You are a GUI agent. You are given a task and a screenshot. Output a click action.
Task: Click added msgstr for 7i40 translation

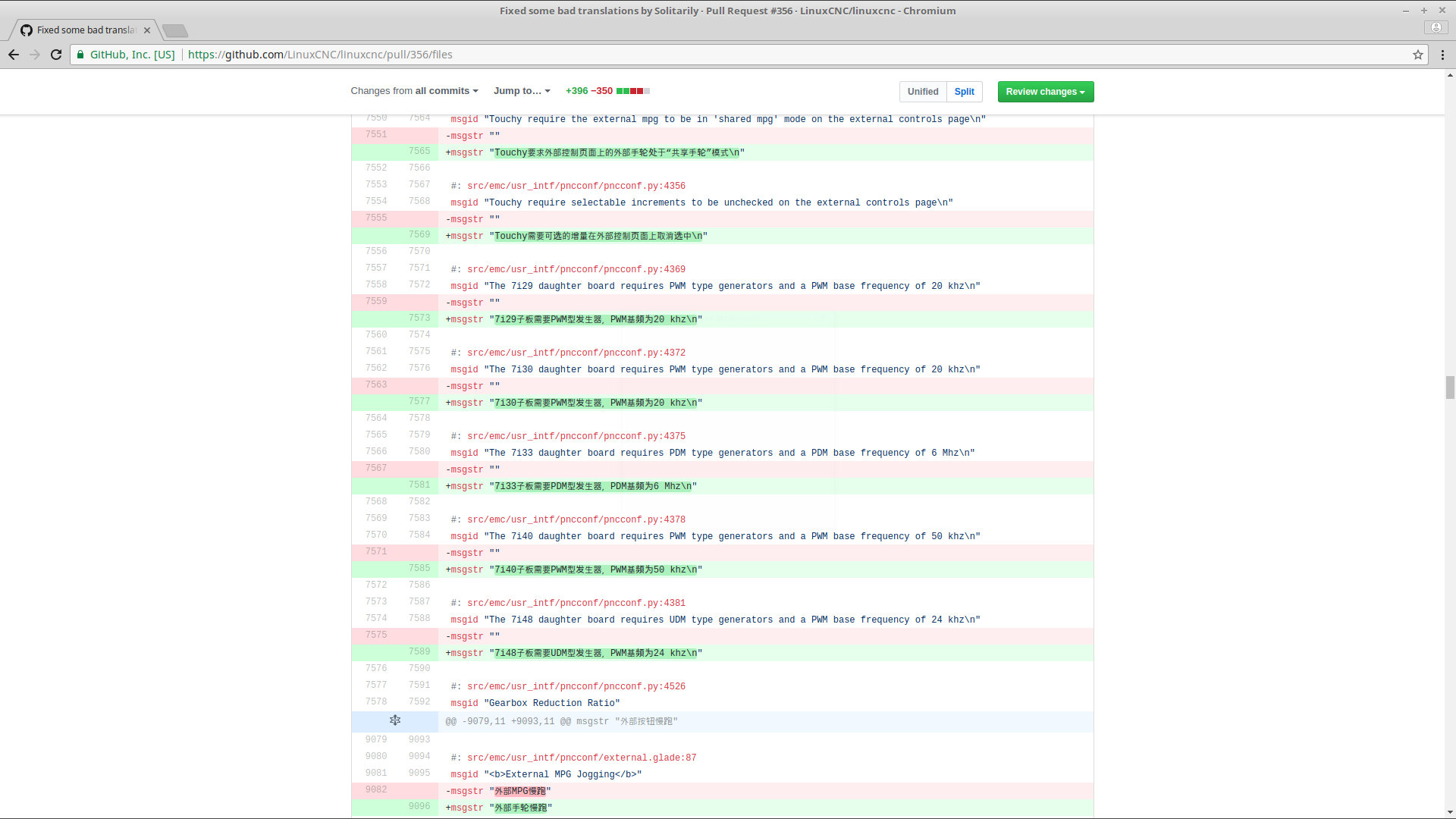point(574,570)
